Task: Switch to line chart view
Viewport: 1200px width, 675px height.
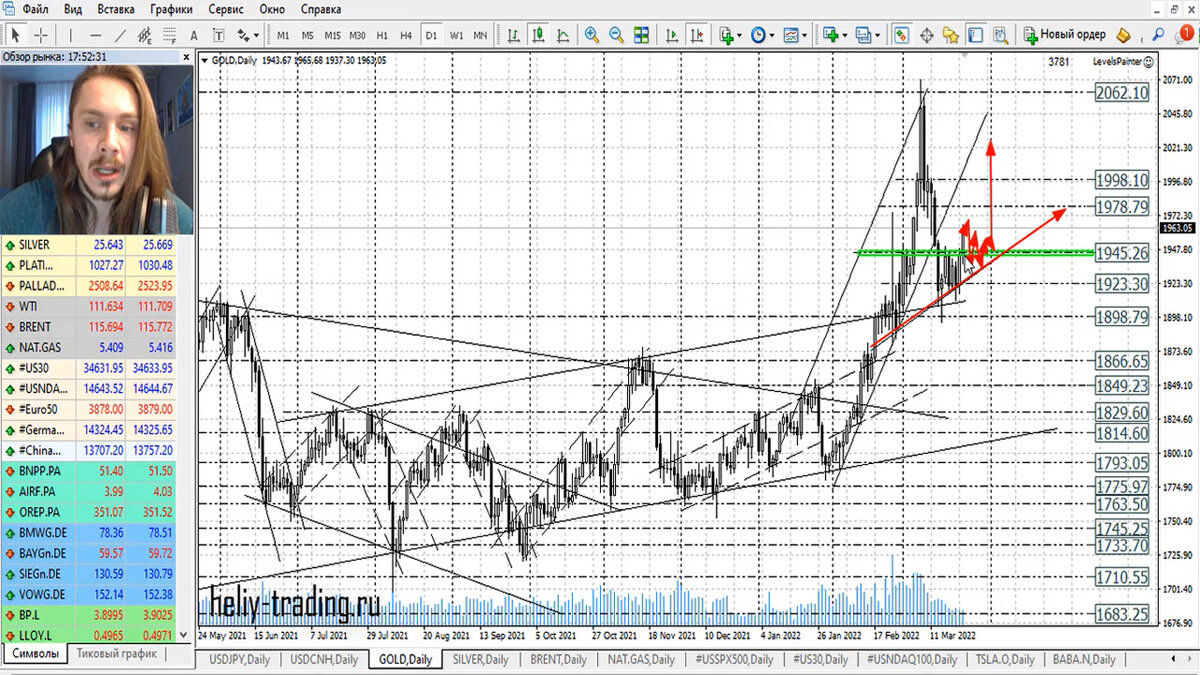Action: tap(563, 35)
